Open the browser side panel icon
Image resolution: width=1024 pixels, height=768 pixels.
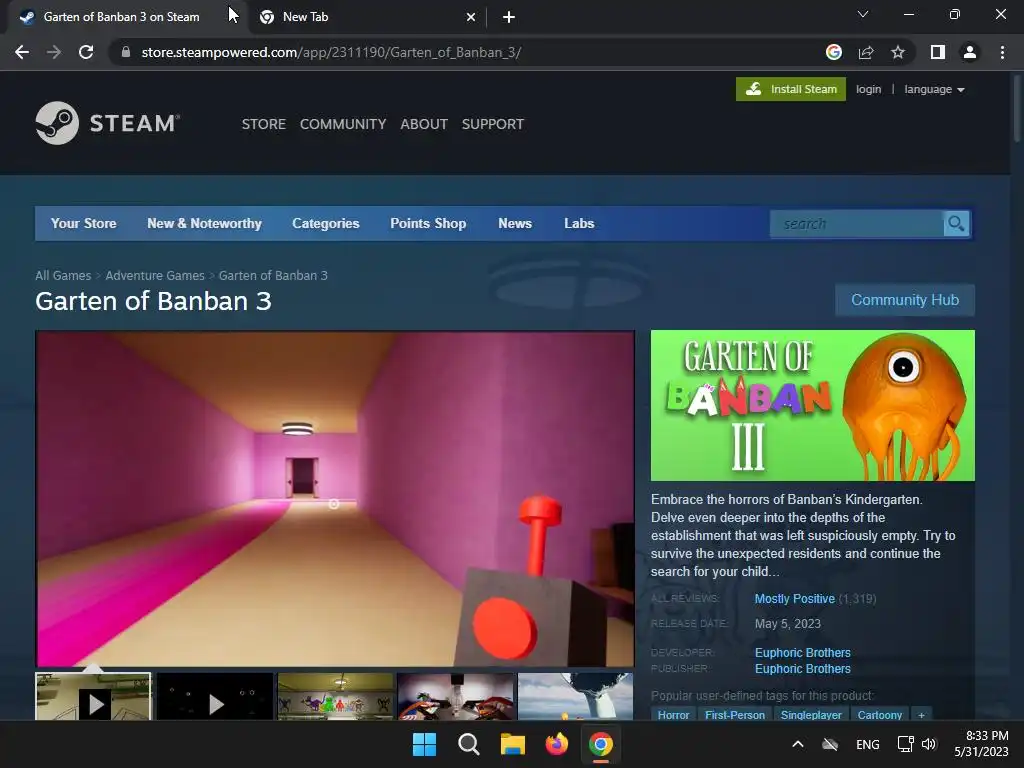(x=938, y=52)
